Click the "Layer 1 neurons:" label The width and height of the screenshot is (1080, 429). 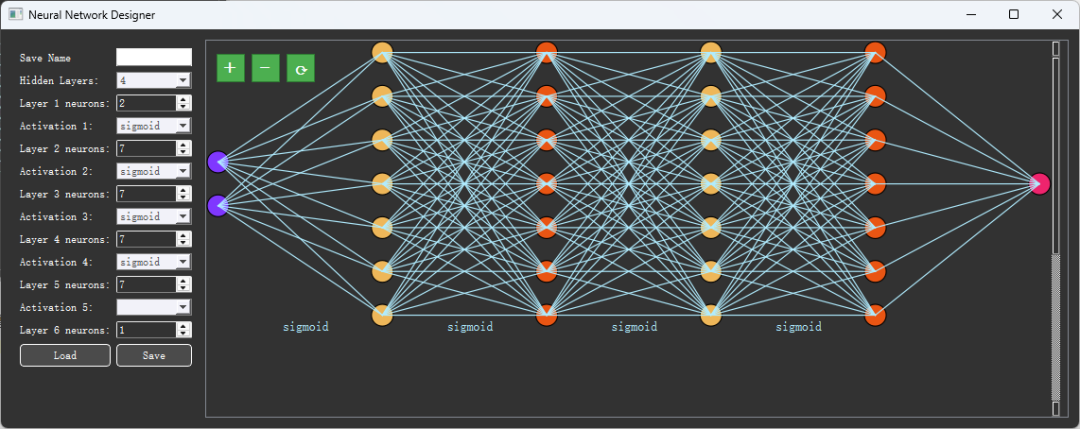tap(65, 103)
